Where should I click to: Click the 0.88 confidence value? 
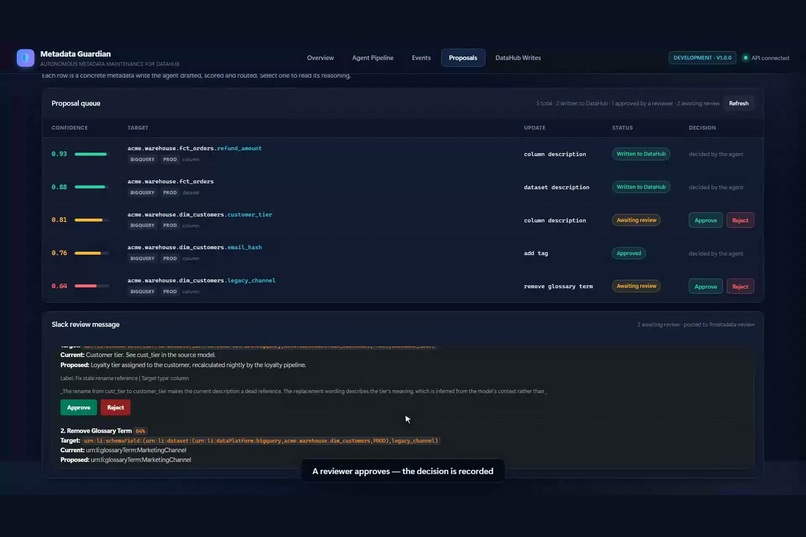(59, 187)
